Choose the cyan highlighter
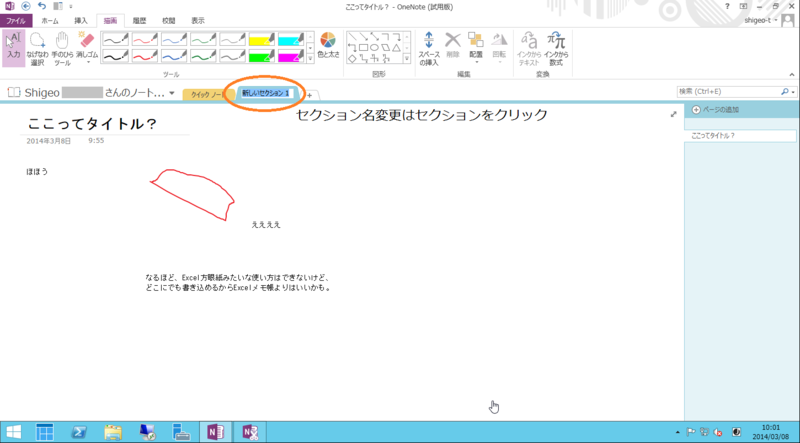Viewport: 800px width, 443px height. point(291,39)
